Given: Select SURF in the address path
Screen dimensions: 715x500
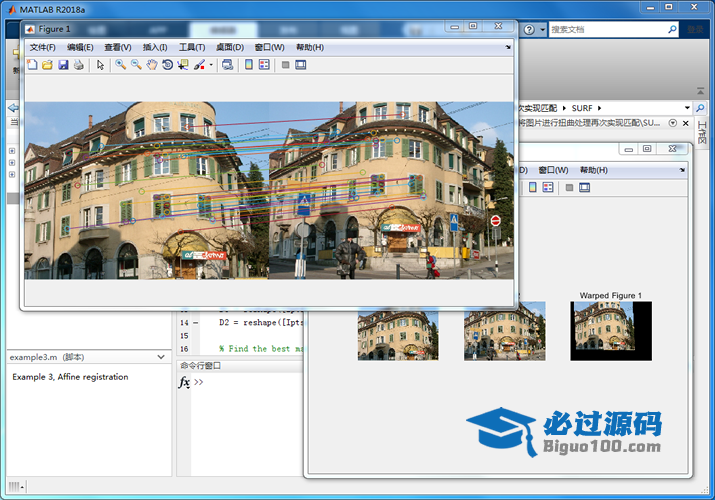Looking at the screenshot, I should tap(582, 108).
